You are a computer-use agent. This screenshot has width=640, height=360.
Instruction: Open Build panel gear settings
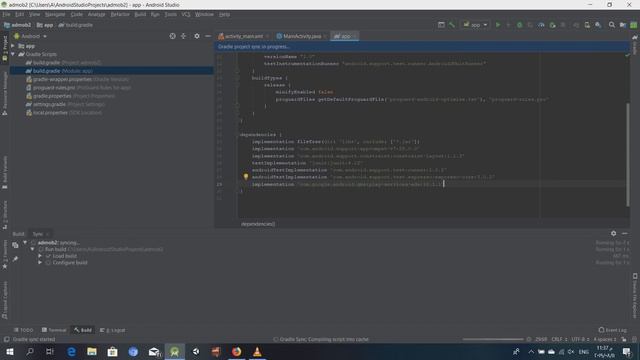pos(613,233)
